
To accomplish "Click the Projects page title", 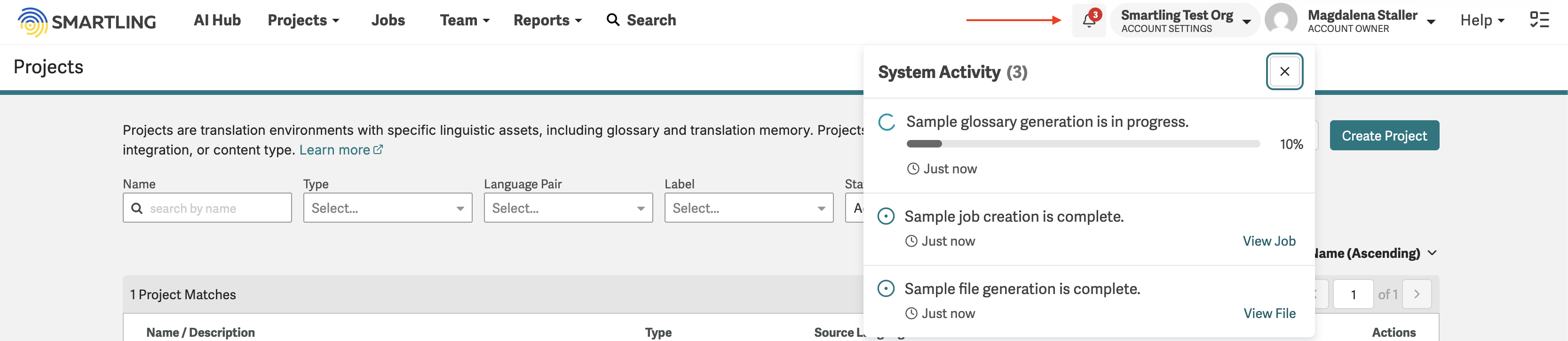I will [x=48, y=67].
